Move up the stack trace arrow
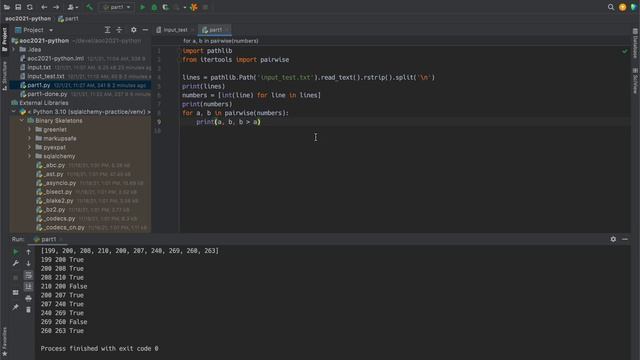This screenshot has width=640, height=360. coord(28,252)
